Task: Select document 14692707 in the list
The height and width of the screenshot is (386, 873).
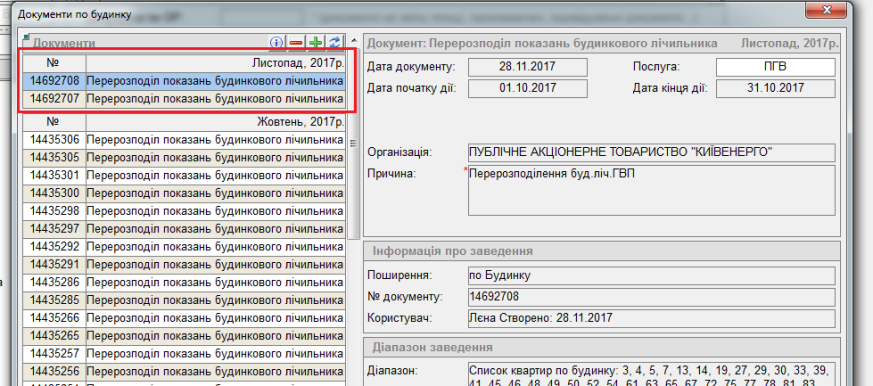Action: (183, 99)
